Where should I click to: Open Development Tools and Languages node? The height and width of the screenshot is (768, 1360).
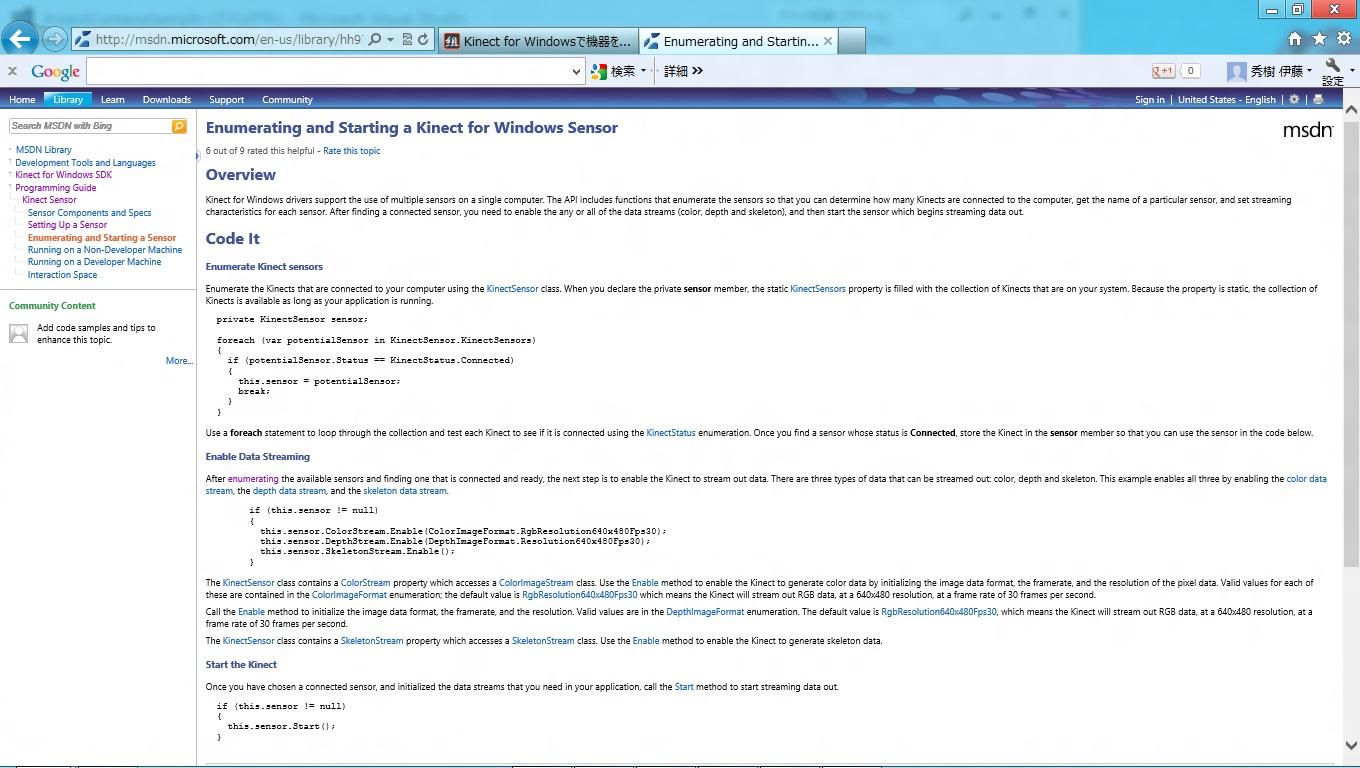click(x=85, y=163)
